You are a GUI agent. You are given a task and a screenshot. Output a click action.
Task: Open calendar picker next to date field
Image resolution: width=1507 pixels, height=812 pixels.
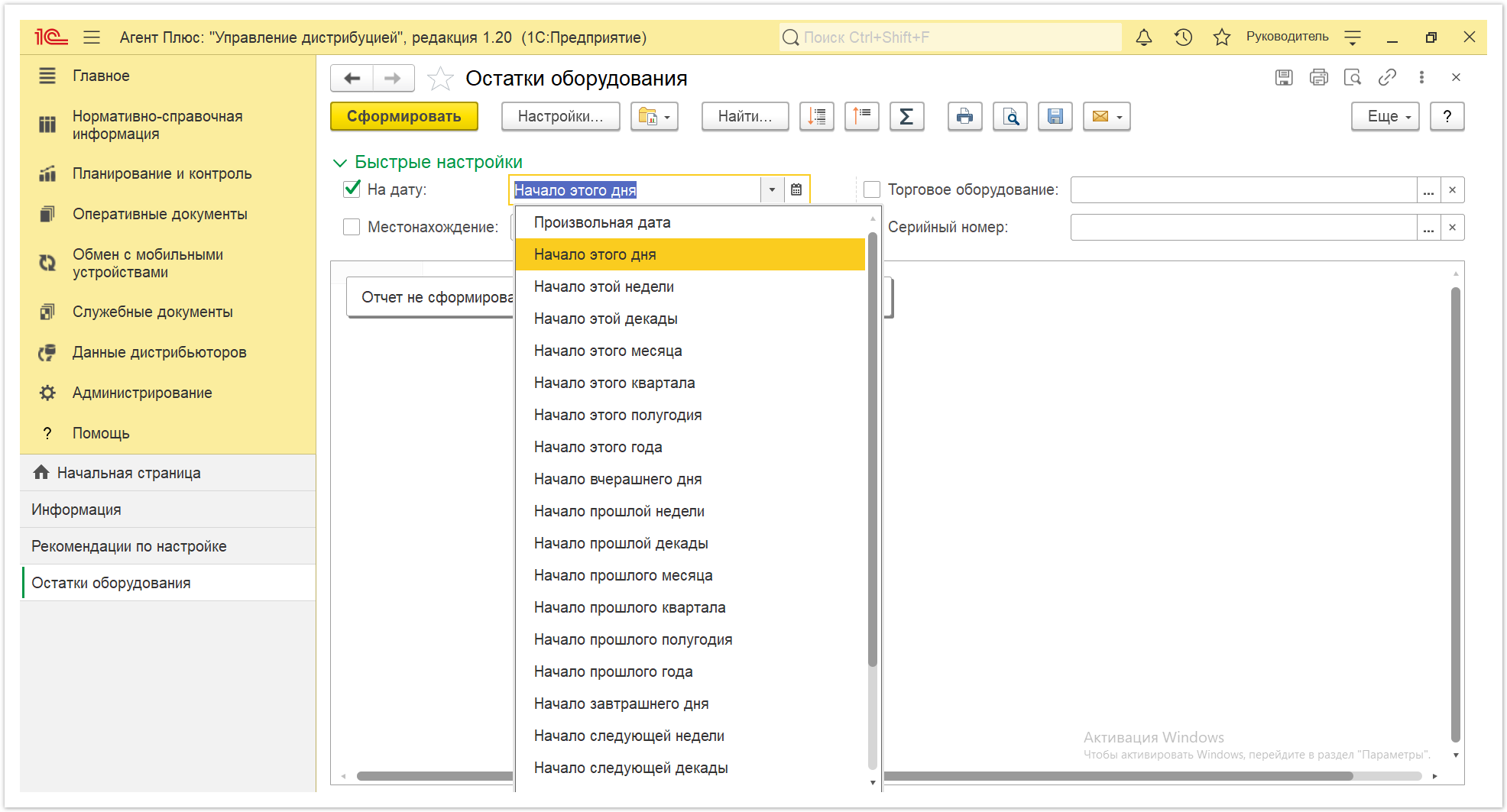[x=796, y=190]
